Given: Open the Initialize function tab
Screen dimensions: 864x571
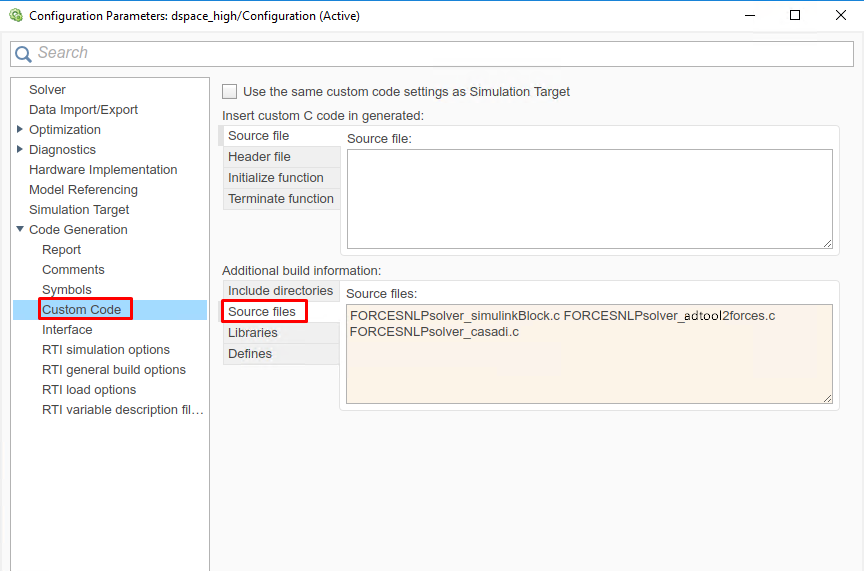Looking at the screenshot, I should click(x=275, y=178).
